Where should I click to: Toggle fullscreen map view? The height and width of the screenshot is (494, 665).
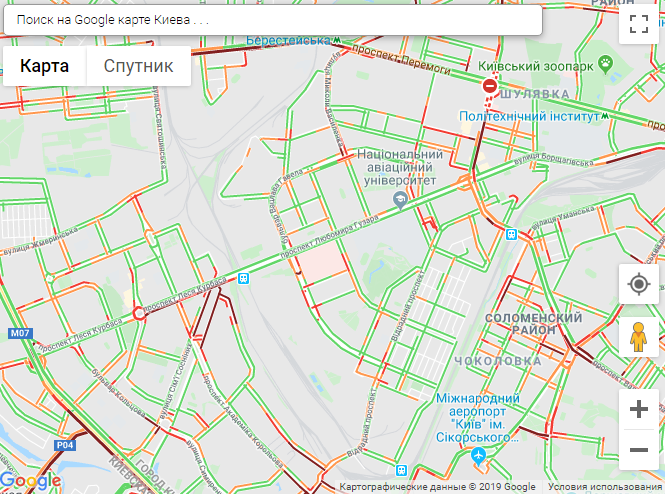[639, 24]
